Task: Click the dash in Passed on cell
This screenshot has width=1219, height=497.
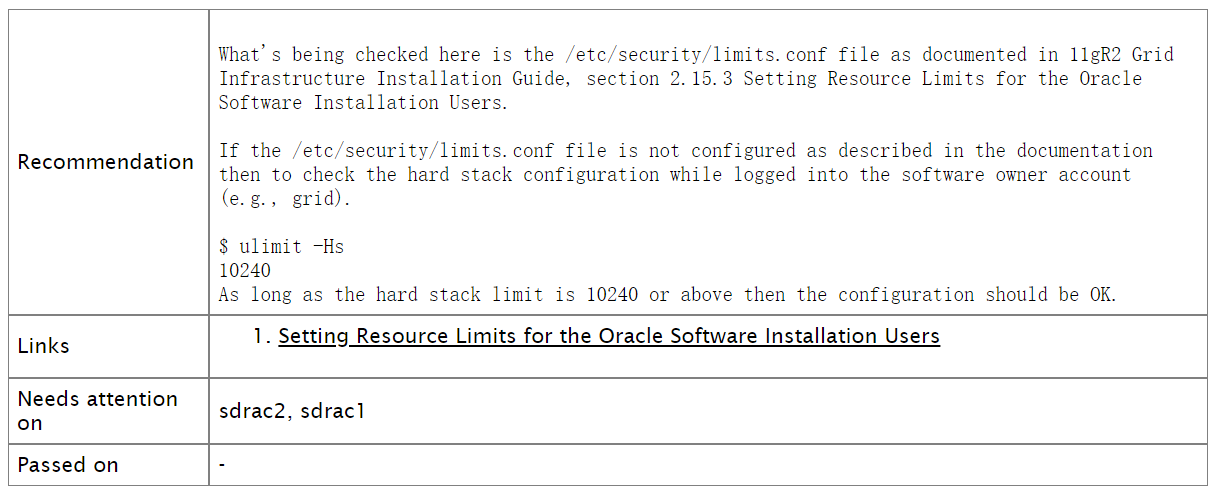Action: coord(222,465)
